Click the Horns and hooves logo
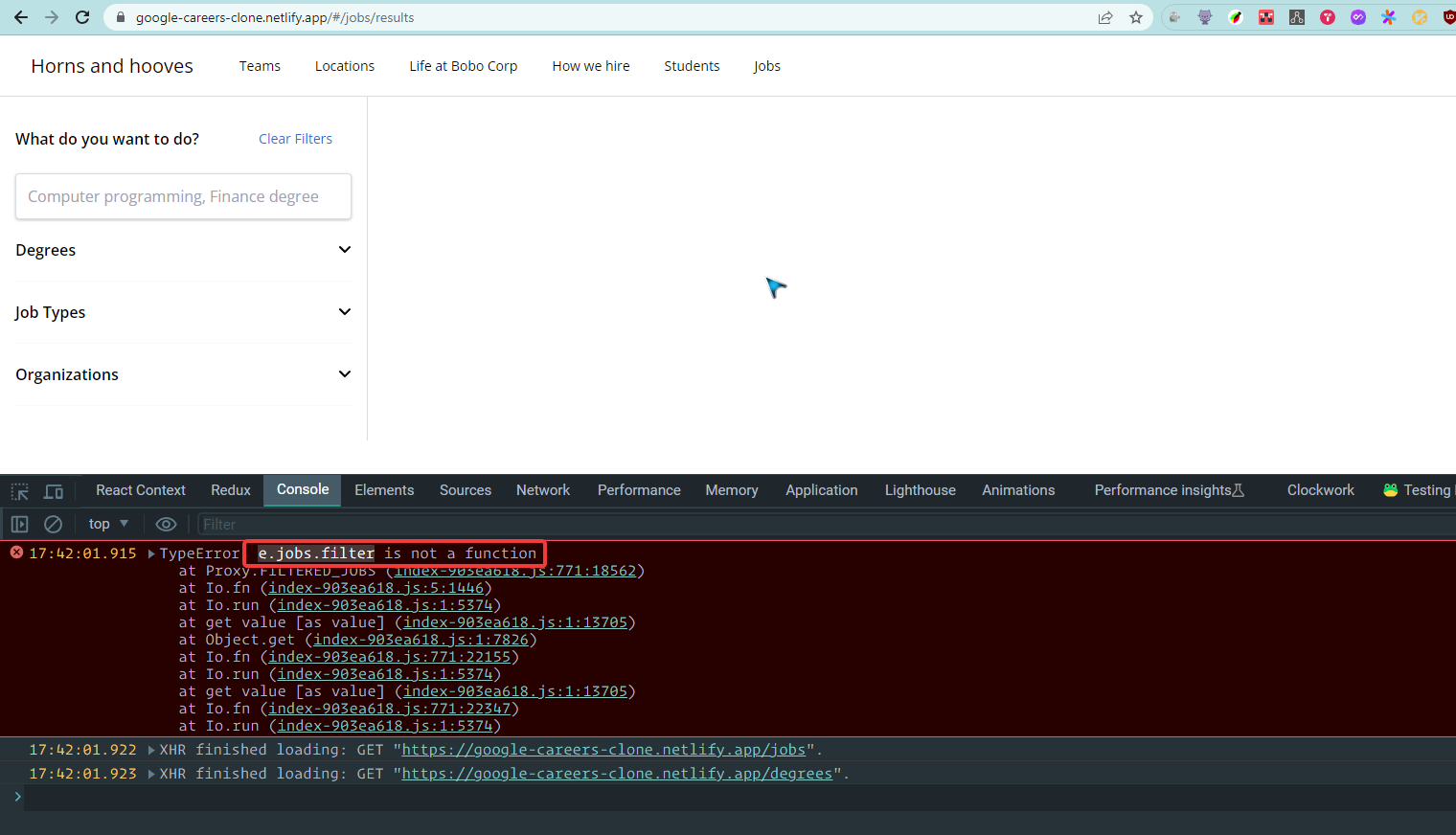Screen dimensions: 1456x835 click(x=112, y=66)
